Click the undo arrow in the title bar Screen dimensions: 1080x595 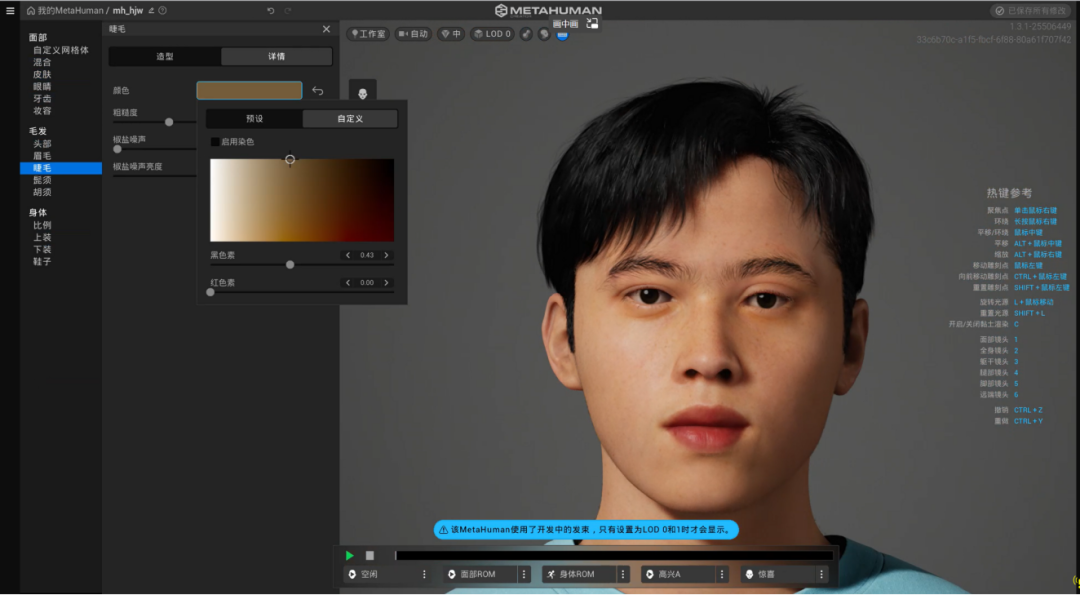pos(270,10)
